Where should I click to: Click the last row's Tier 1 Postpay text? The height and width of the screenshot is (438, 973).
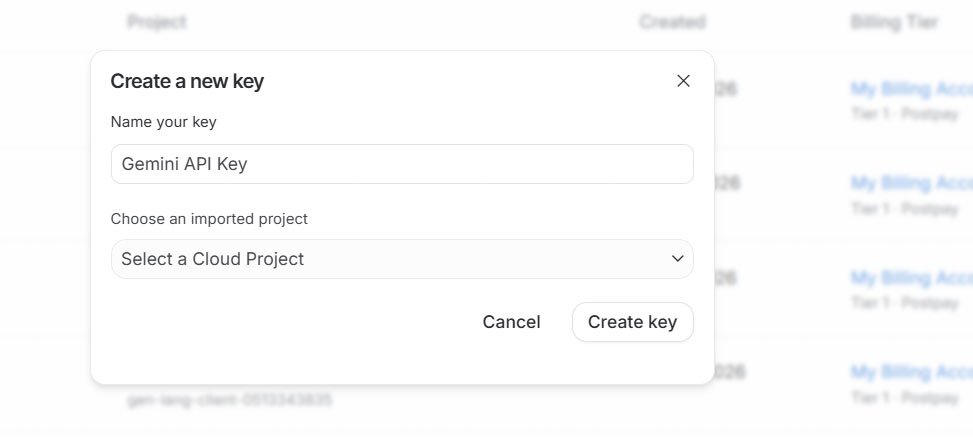pyautogui.click(x=904, y=397)
